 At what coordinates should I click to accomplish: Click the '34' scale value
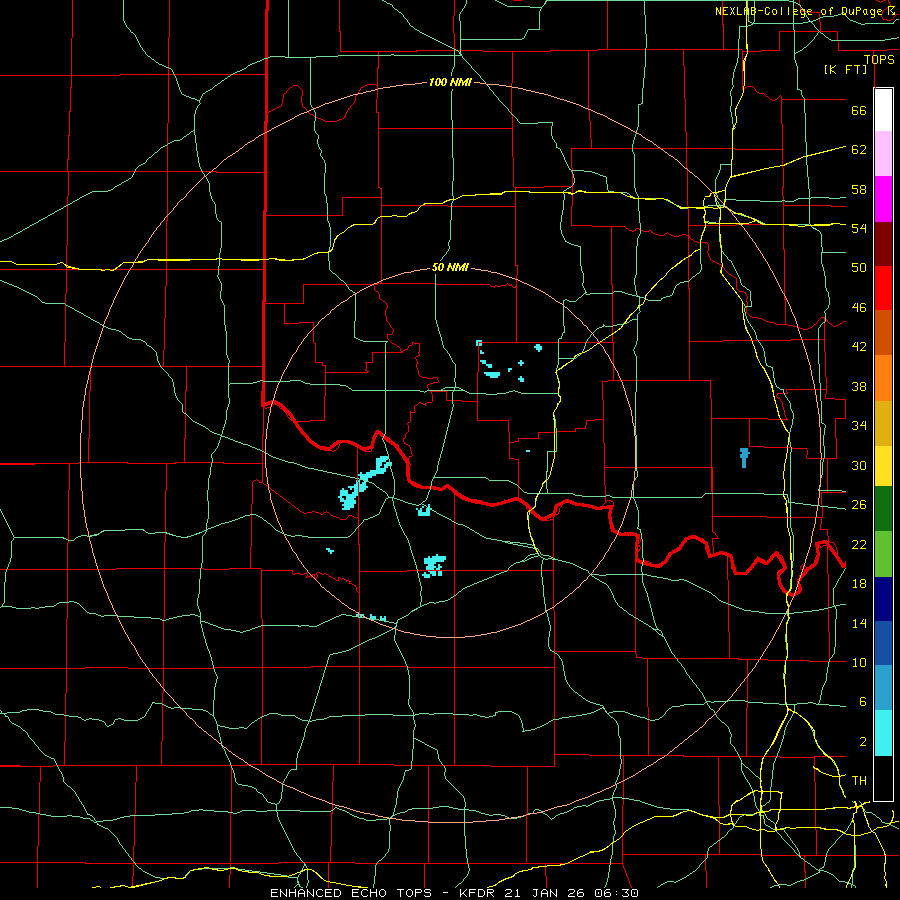coord(859,426)
